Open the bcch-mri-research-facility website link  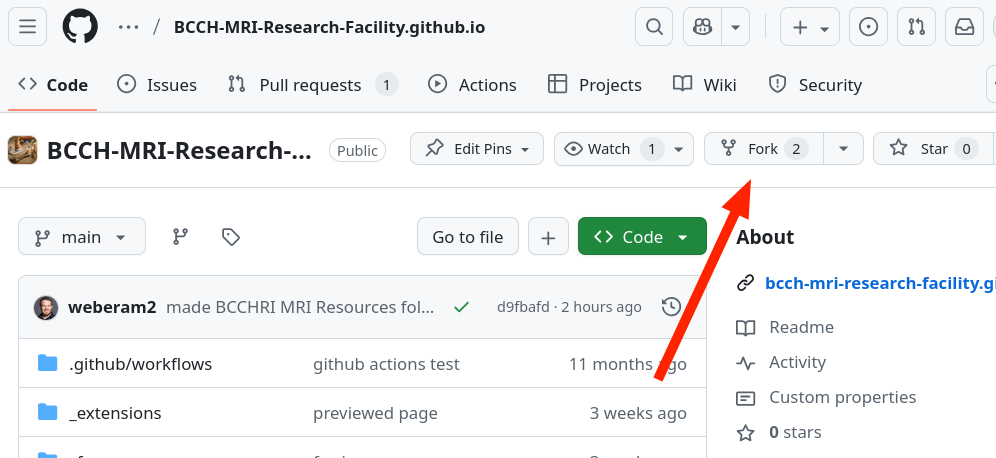pos(878,283)
